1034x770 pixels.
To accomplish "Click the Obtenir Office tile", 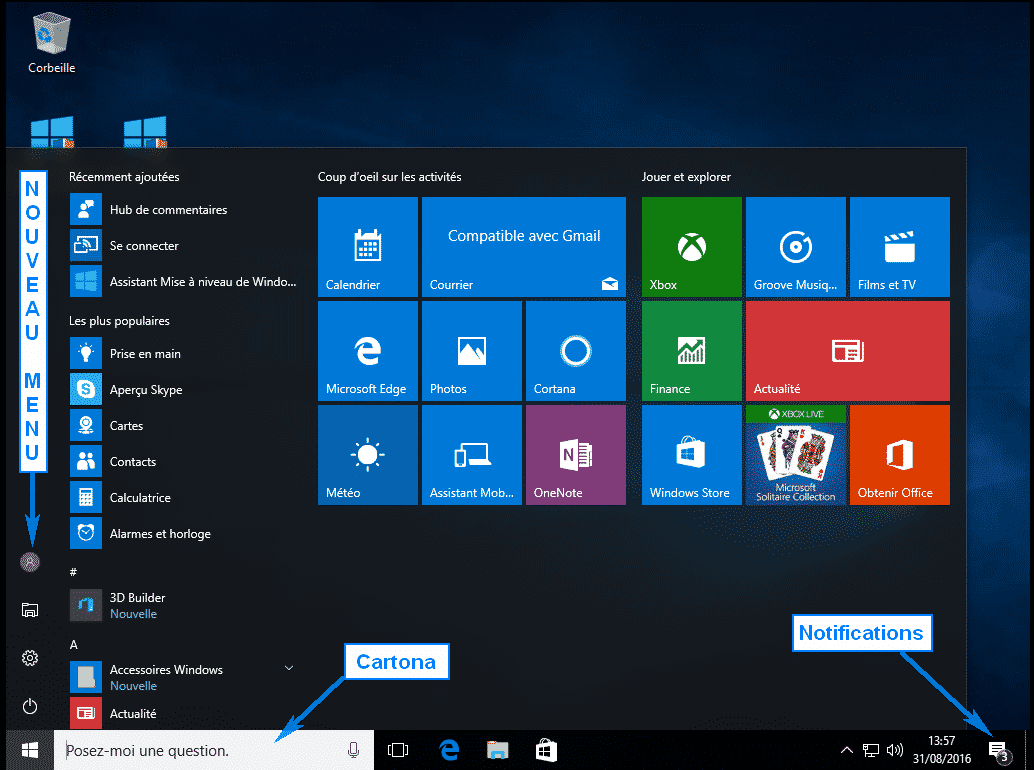I will point(899,455).
